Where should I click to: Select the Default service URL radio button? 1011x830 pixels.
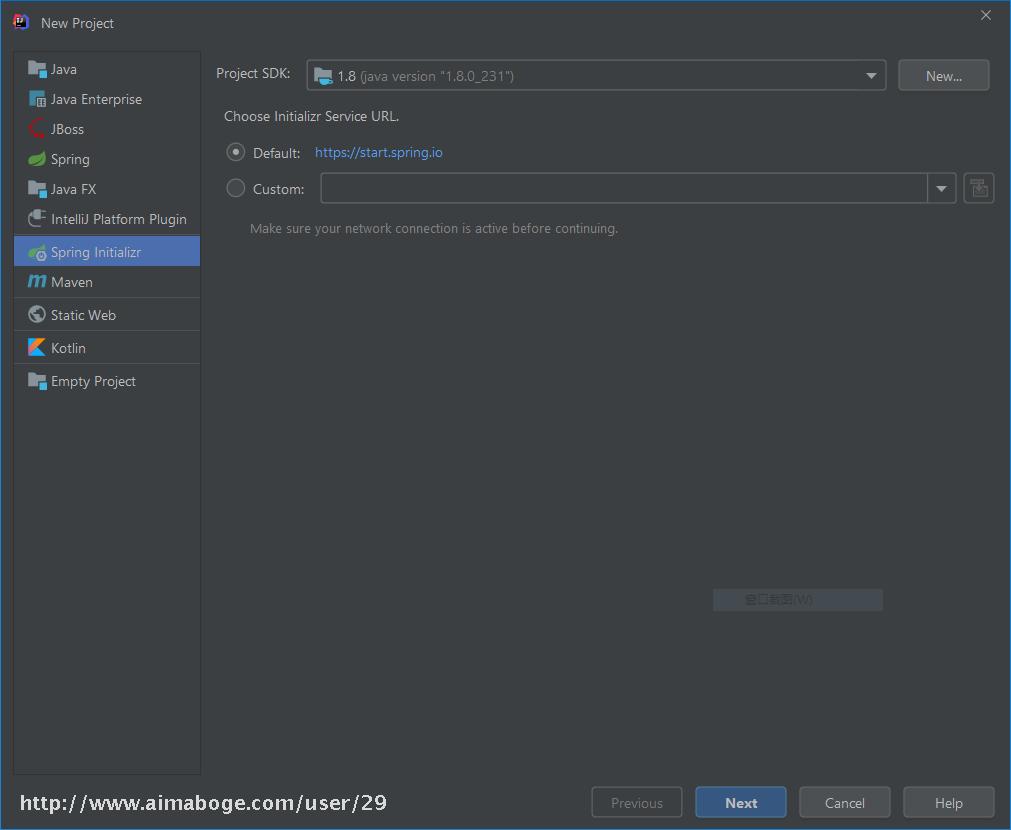(x=235, y=152)
